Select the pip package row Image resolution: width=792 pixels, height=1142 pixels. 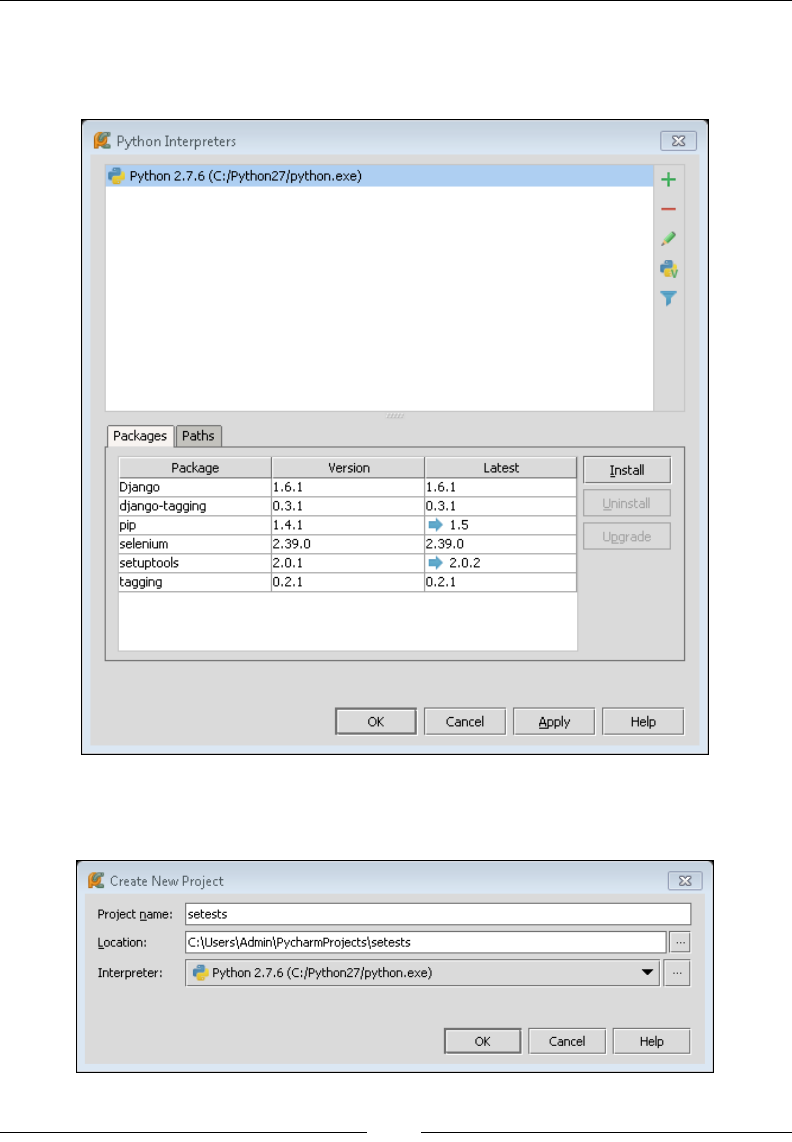(348, 525)
